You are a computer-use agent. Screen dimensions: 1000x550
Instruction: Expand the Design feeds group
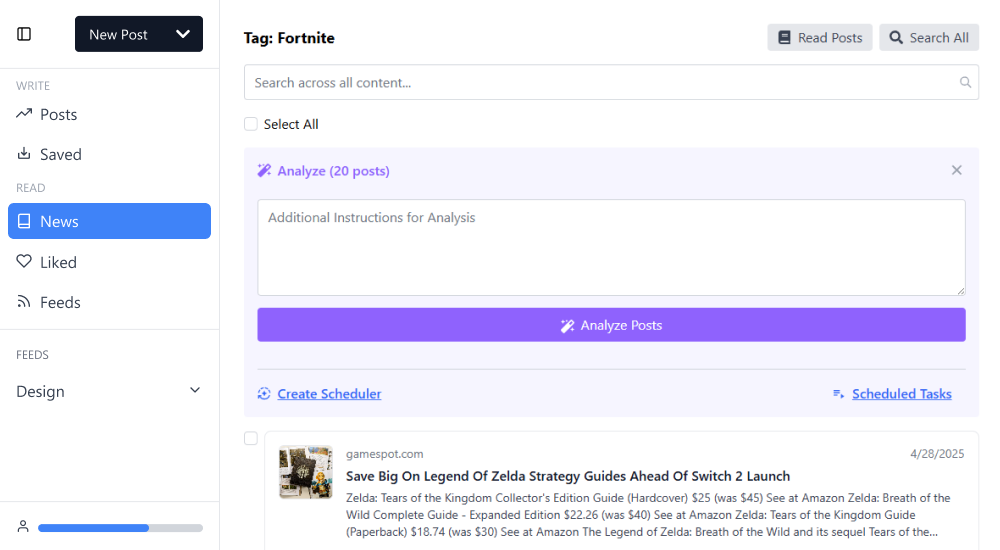point(195,391)
